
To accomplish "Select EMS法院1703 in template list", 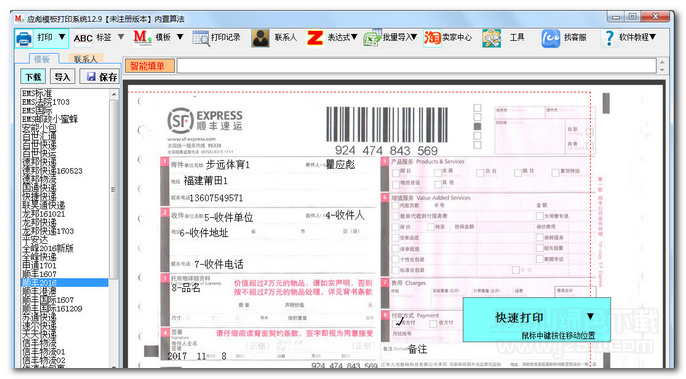I will (46, 102).
